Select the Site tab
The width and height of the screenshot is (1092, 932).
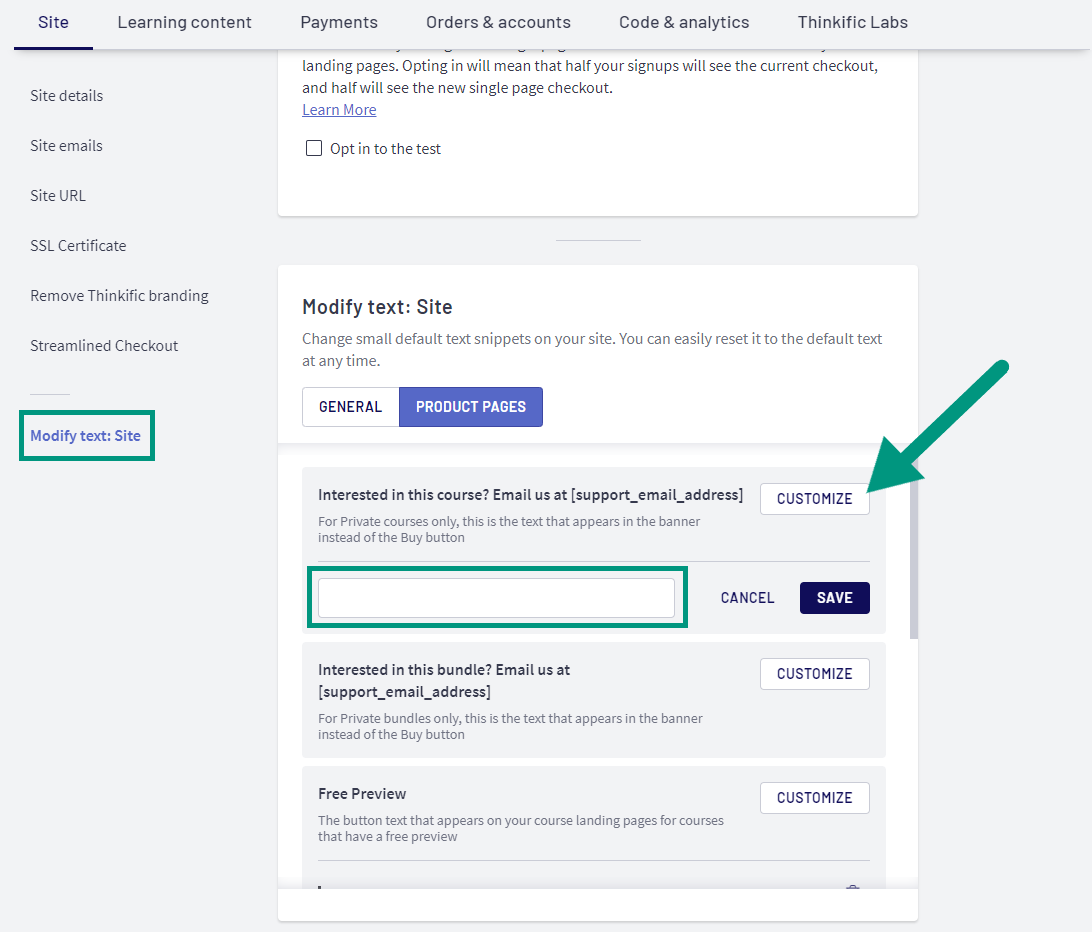(x=53, y=22)
